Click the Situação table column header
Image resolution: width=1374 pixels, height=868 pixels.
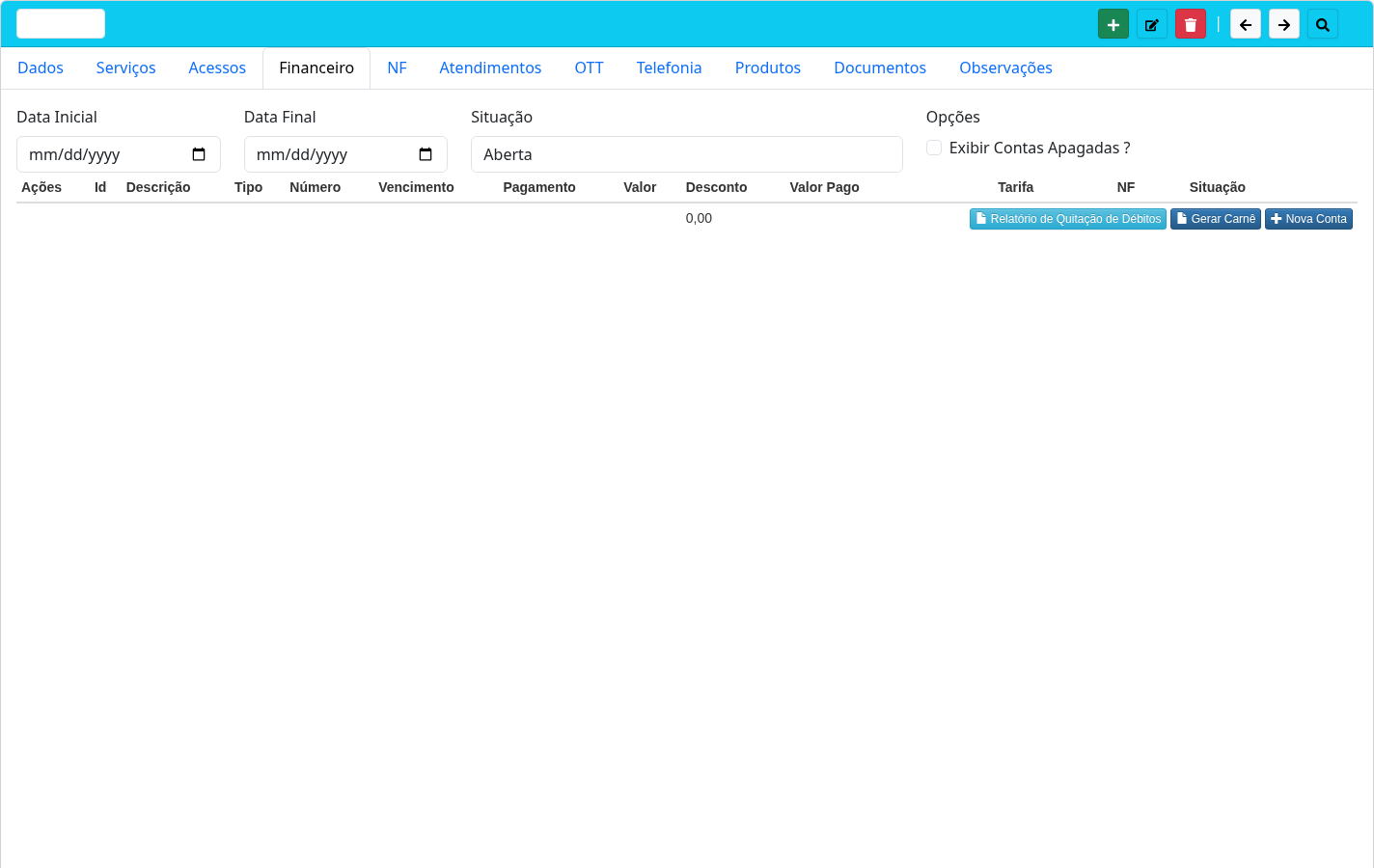pyautogui.click(x=1217, y=187)
